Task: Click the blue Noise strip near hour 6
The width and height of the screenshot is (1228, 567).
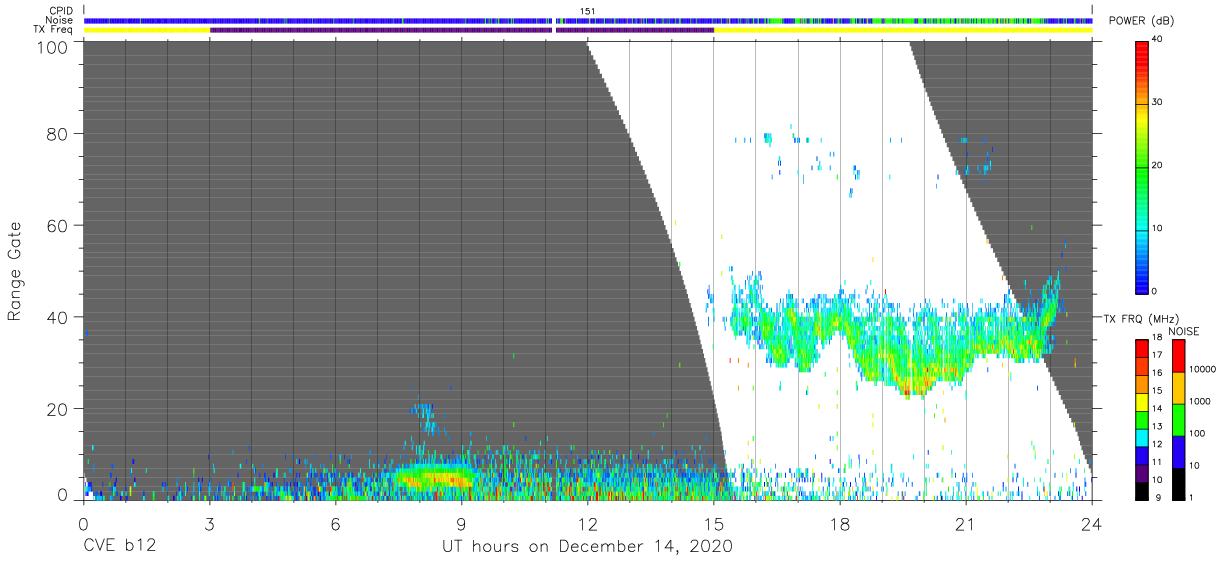Action: pyautogui.click(x=335, y=20)
